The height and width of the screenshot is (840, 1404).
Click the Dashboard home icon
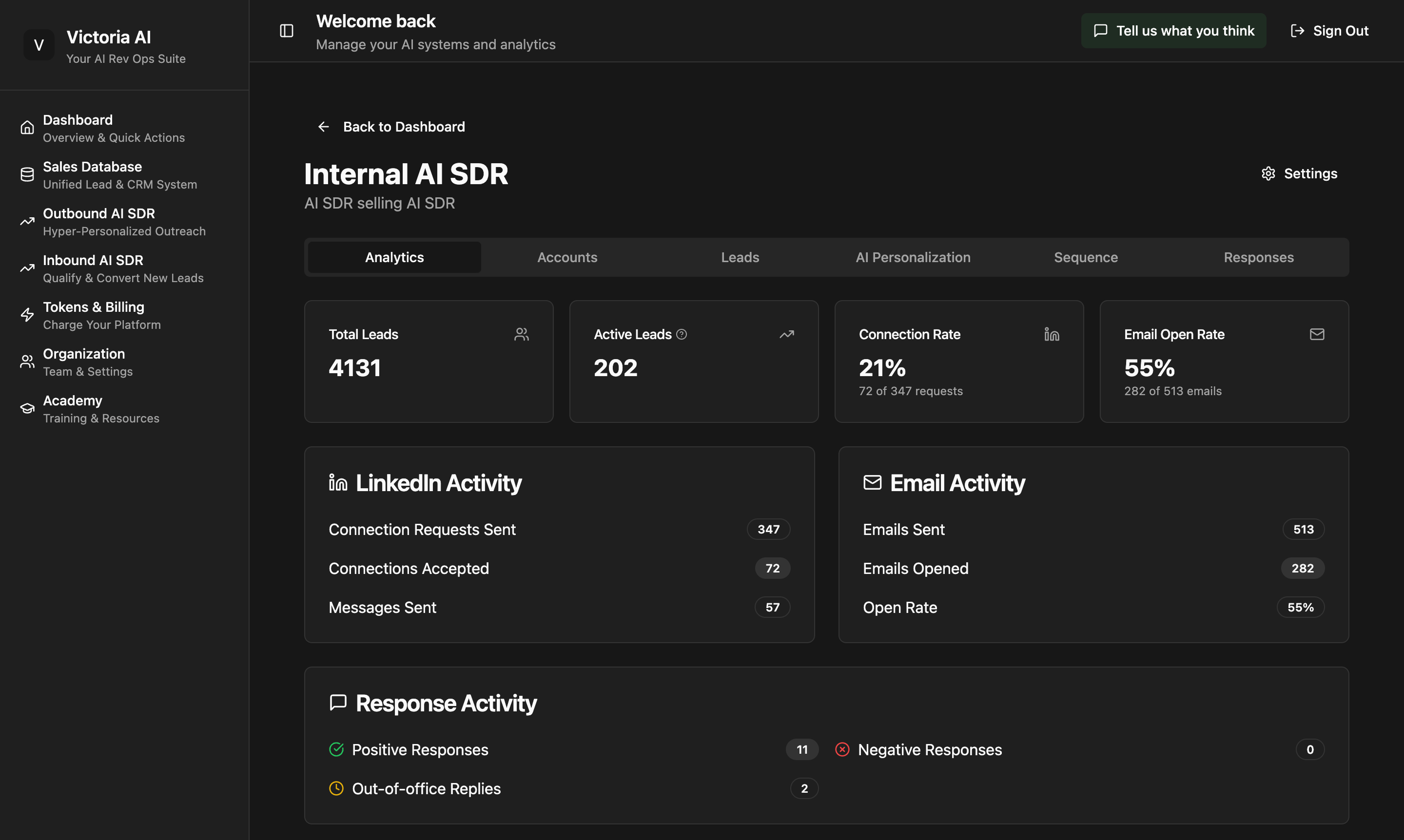tap(27, 128)
